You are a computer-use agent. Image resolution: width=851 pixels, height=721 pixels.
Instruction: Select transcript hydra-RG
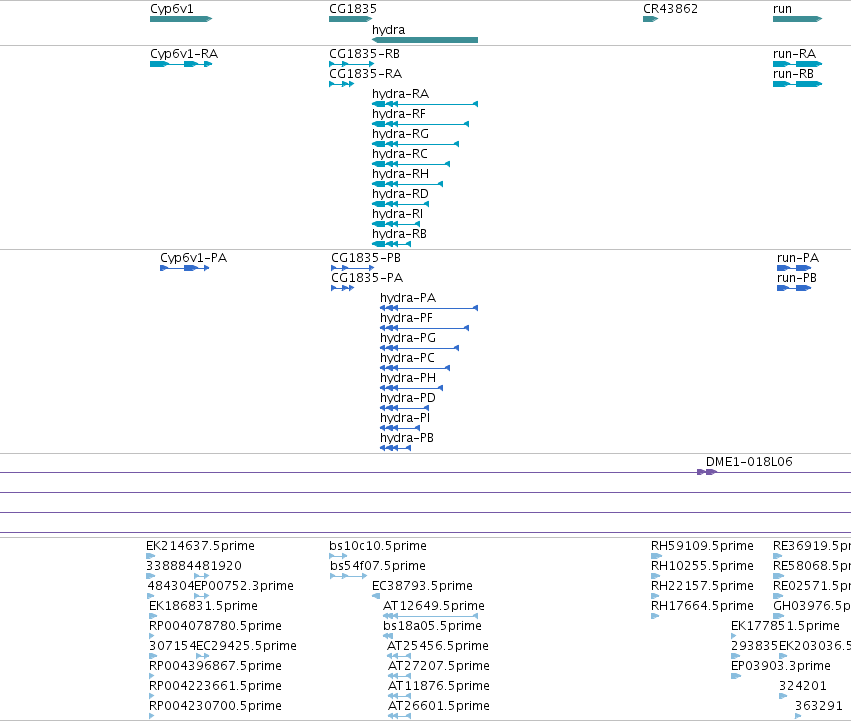(416, 144)
